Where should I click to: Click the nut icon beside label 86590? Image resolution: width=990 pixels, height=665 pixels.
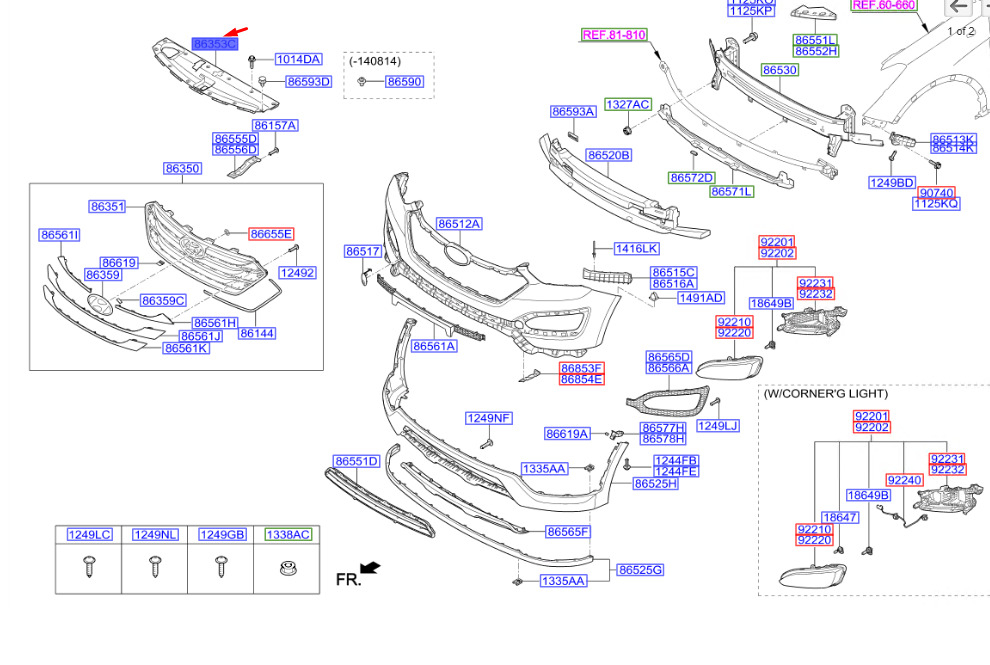coord(363,82)
